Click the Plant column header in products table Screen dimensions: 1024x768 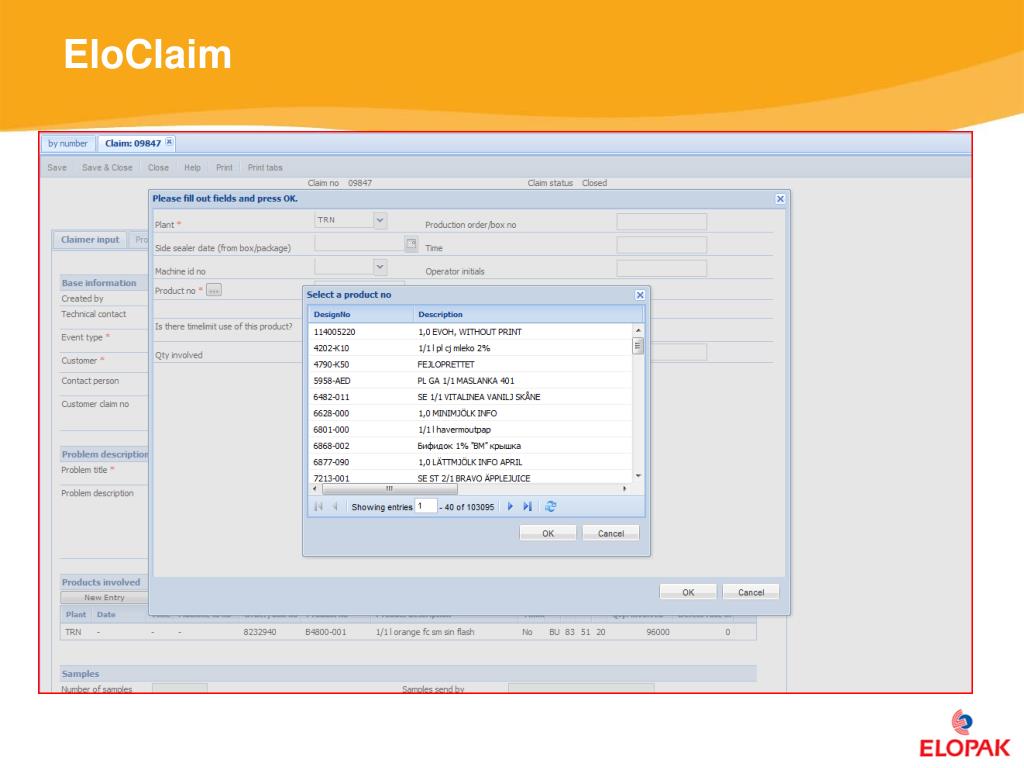coord(76,615)
